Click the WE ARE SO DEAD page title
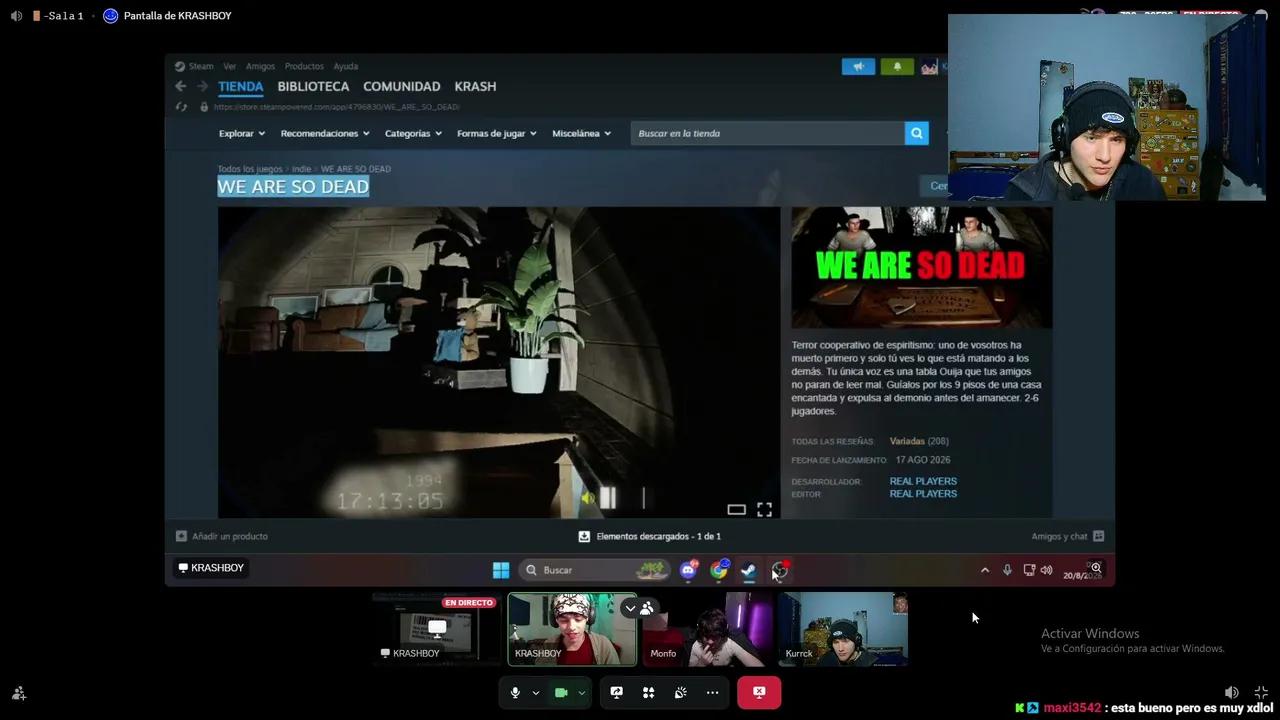This screenshot has height=720, width=1280. tap(293, 187)
